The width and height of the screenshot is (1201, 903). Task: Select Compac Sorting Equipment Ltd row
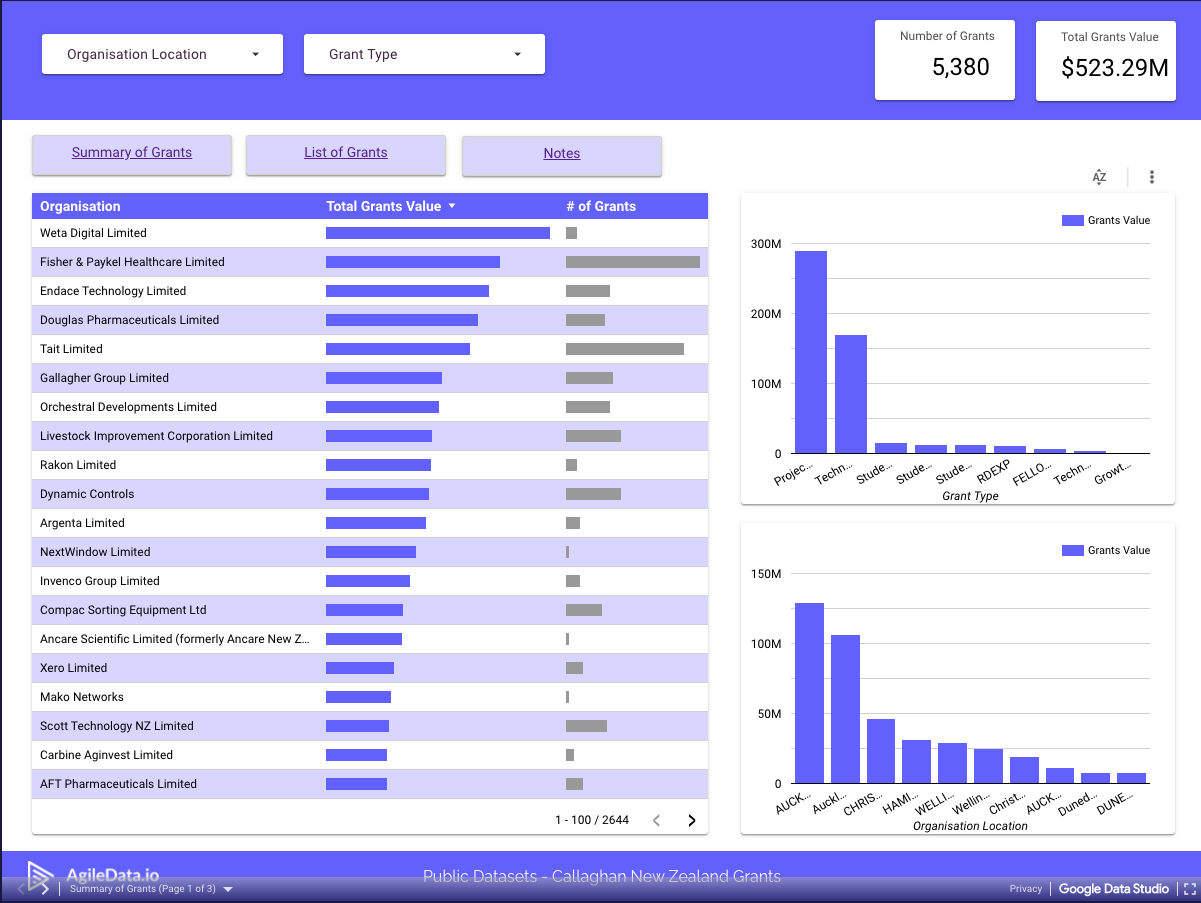click(x=370, y=610)
